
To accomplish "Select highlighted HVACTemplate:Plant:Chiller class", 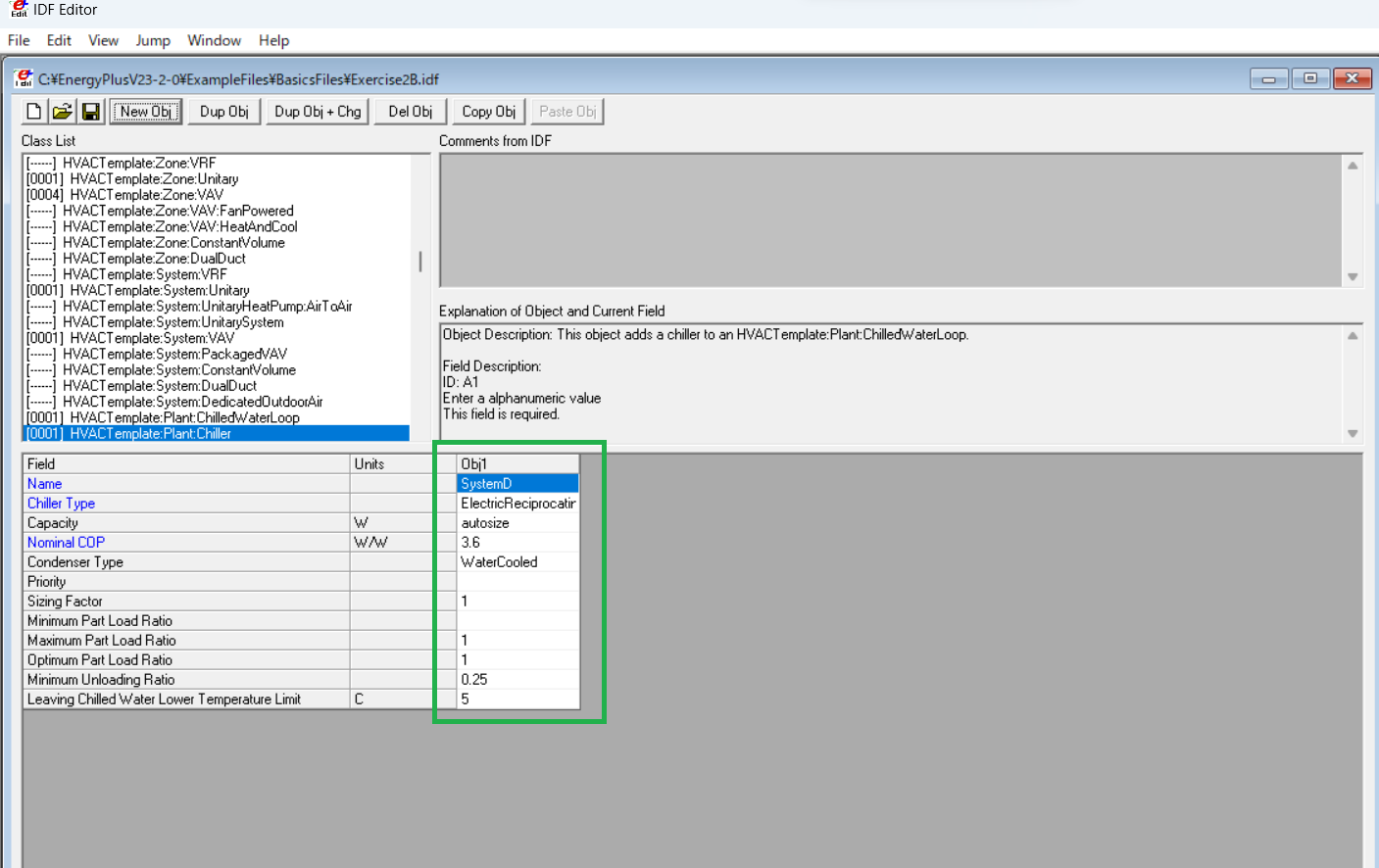I will pos(216,433).
